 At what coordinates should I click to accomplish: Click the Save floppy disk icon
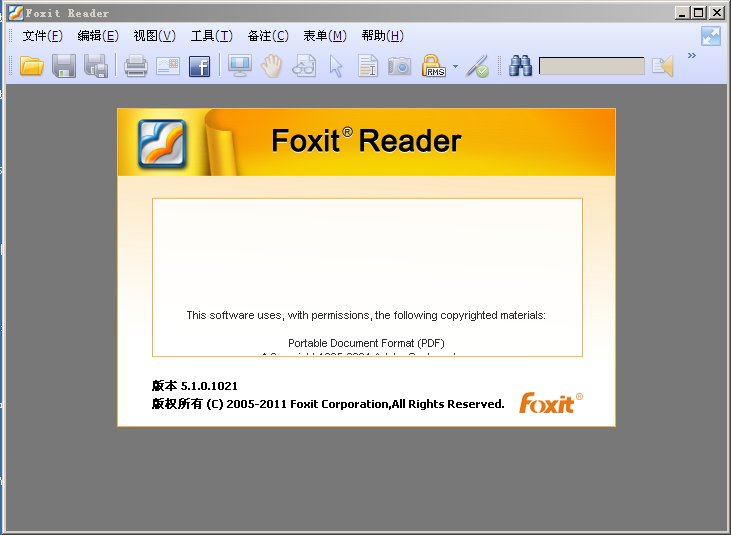(64, 66)
